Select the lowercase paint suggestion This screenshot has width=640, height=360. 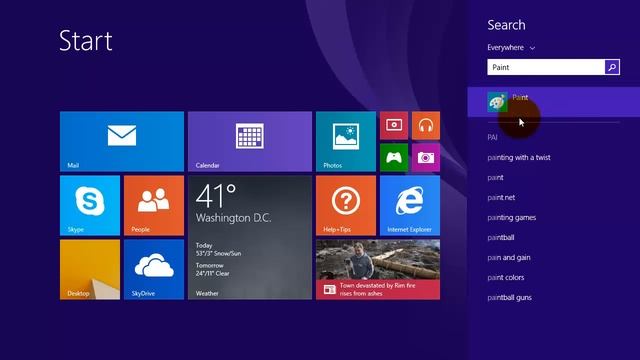[x=495, y=178]
